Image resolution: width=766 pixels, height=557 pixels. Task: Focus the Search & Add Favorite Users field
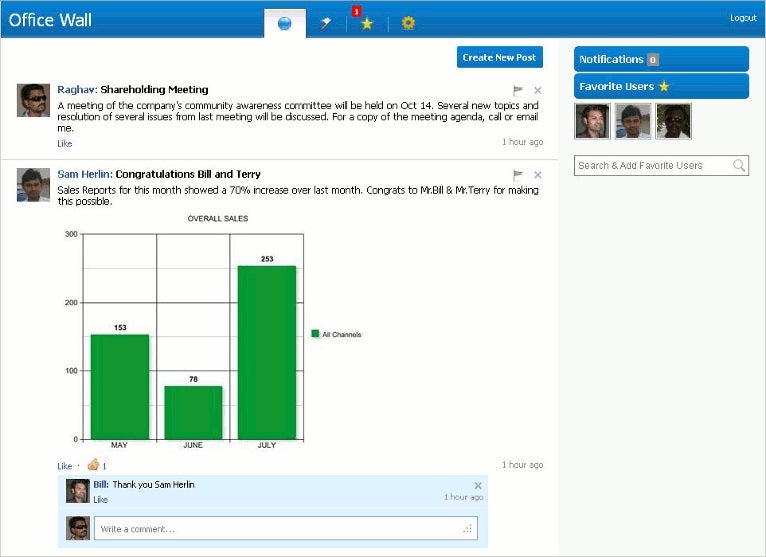click(x=661, y=166)
